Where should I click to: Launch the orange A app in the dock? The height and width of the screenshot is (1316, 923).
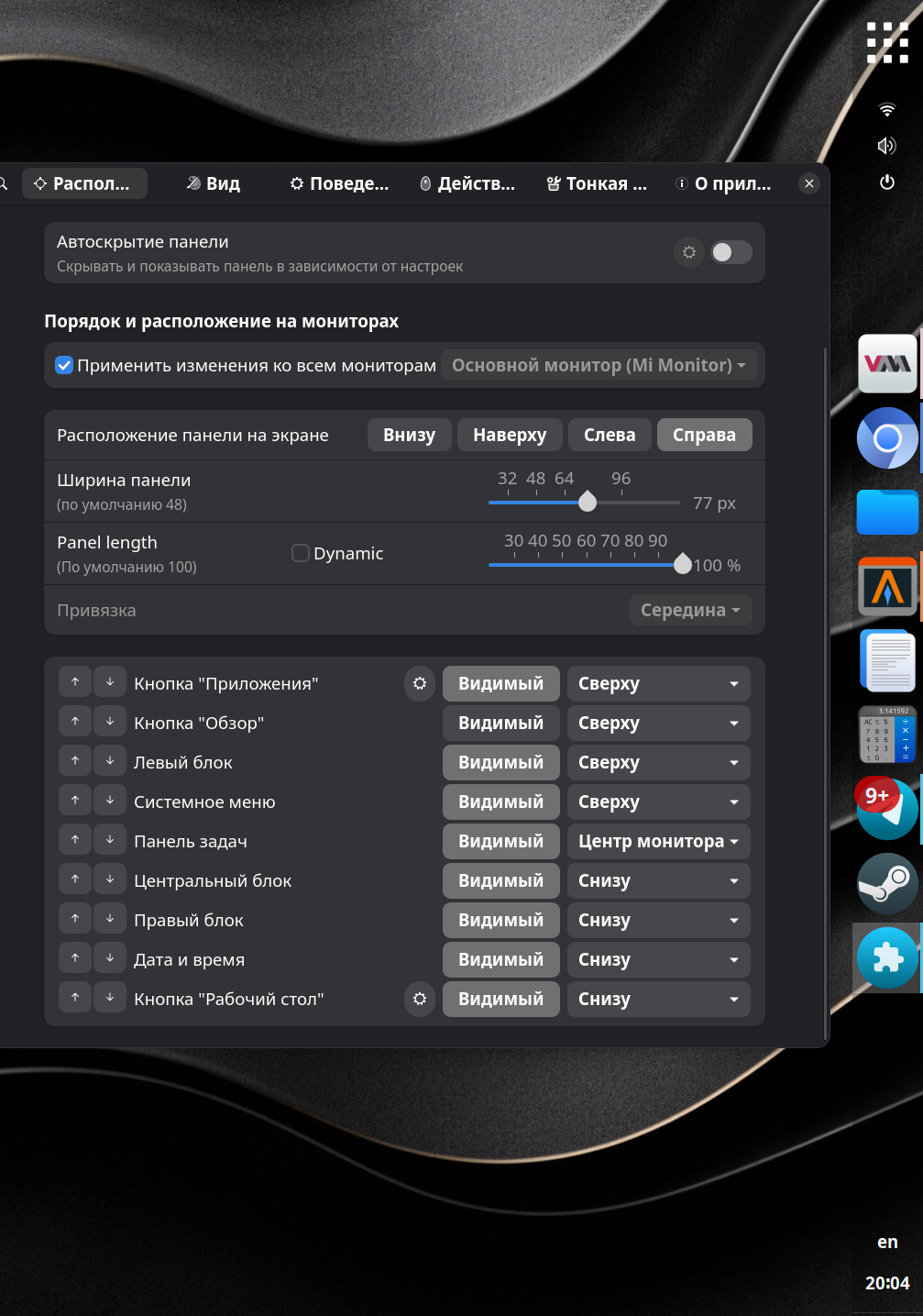pyautogui.click(x=887, y=586)
